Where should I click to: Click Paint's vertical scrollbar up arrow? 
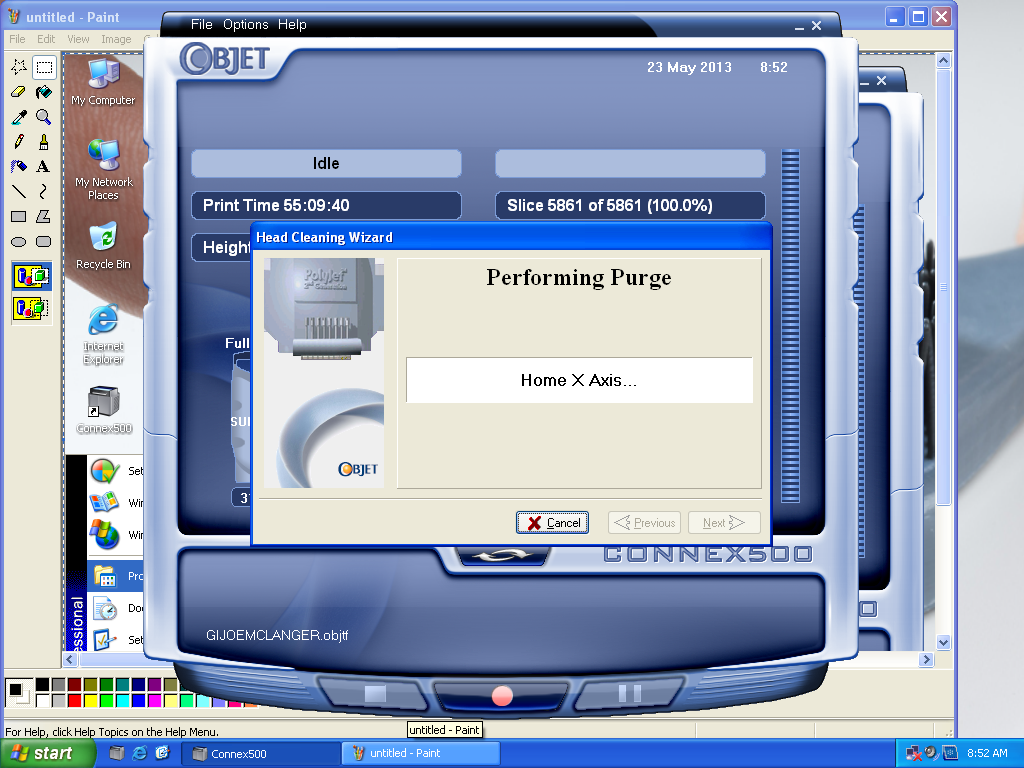point(943,61)
